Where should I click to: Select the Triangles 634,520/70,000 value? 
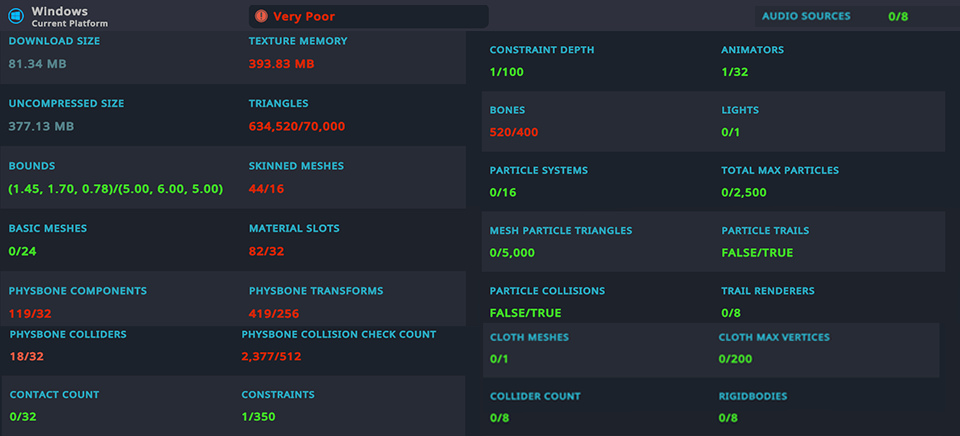pos(296,127)
